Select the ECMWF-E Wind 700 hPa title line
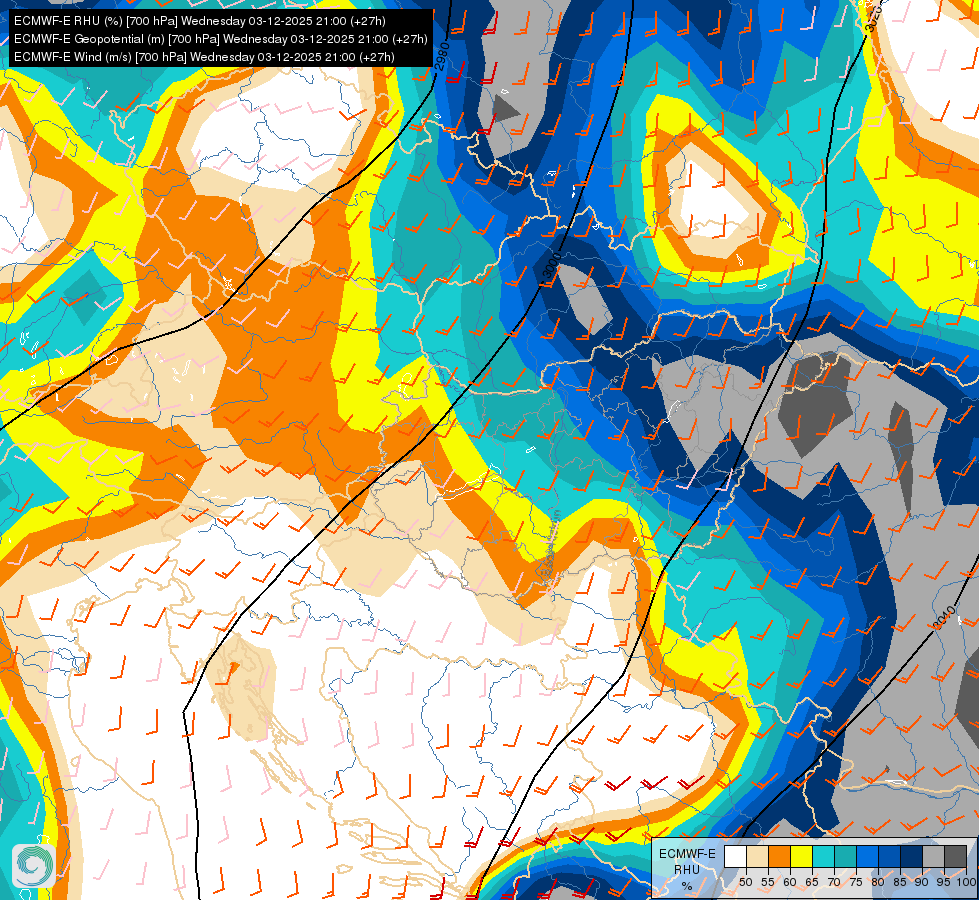 (204, 57)
